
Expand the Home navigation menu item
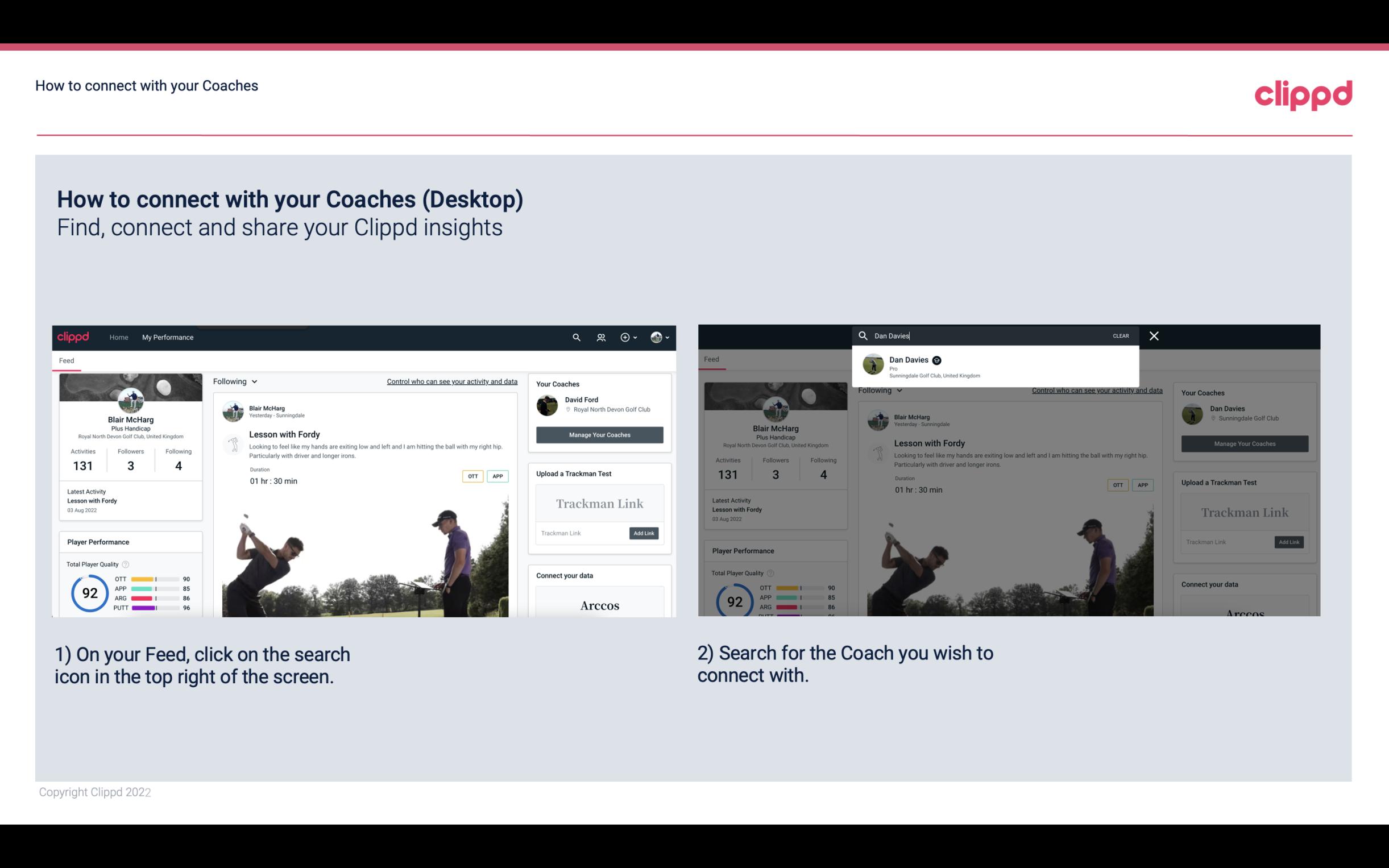point(120,337)
